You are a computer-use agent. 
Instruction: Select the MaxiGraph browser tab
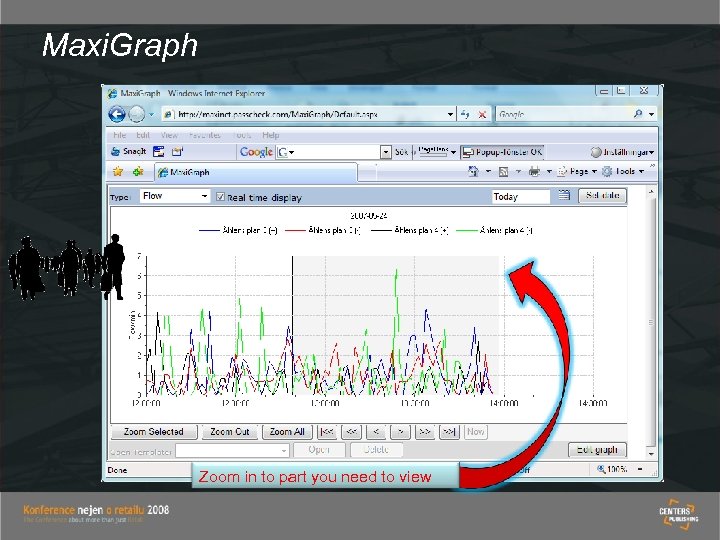(x=255, y=172)
